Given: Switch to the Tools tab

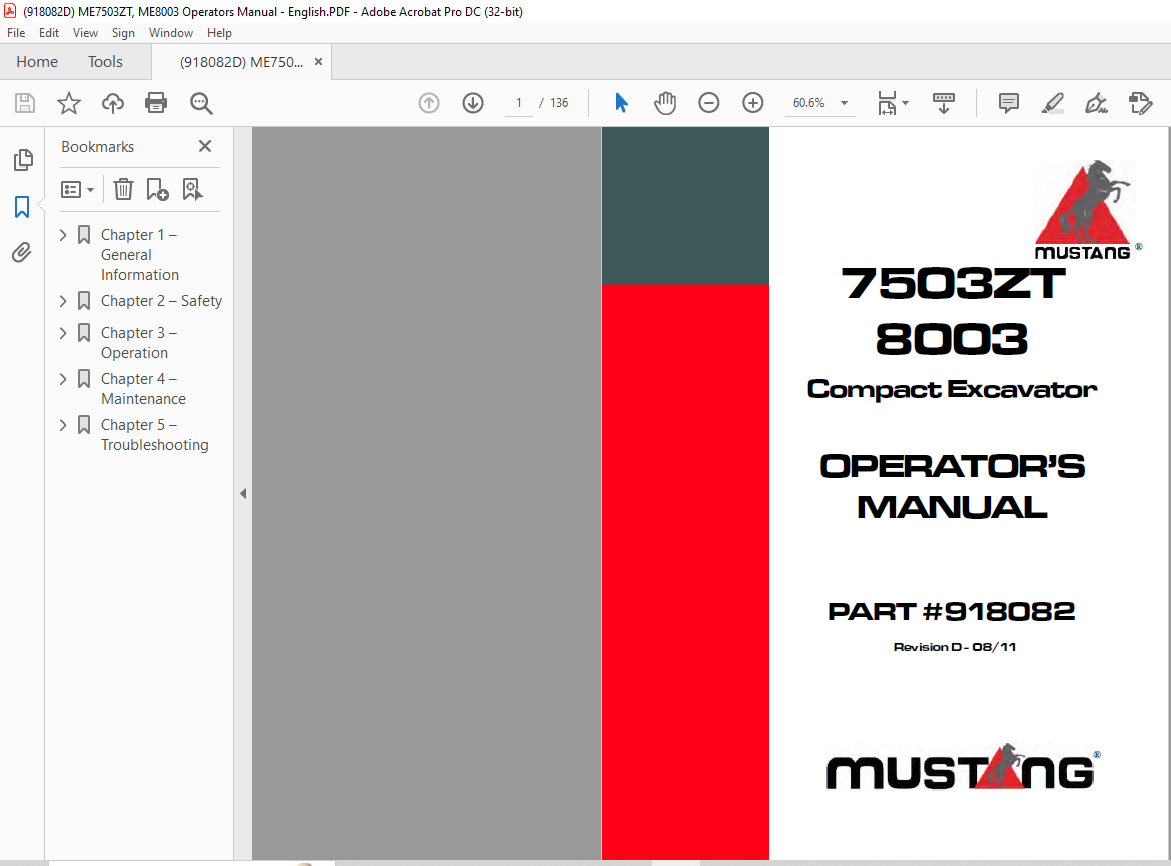Looking at the screenshot, I should (105, 62).
